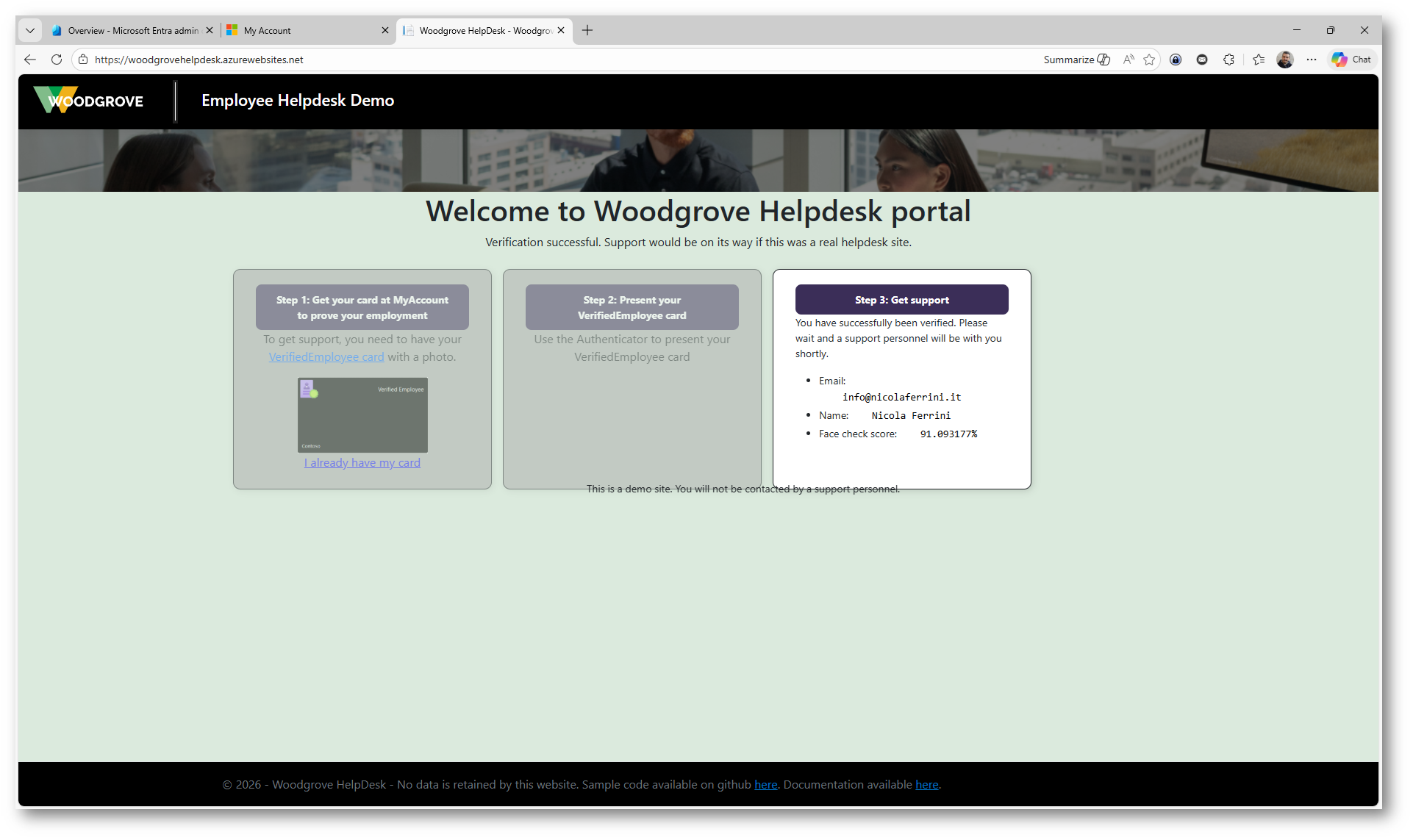Click the browser back arrow
Image resolution: width=1413 pixels, height=840 pixels.
click(30, 60)
